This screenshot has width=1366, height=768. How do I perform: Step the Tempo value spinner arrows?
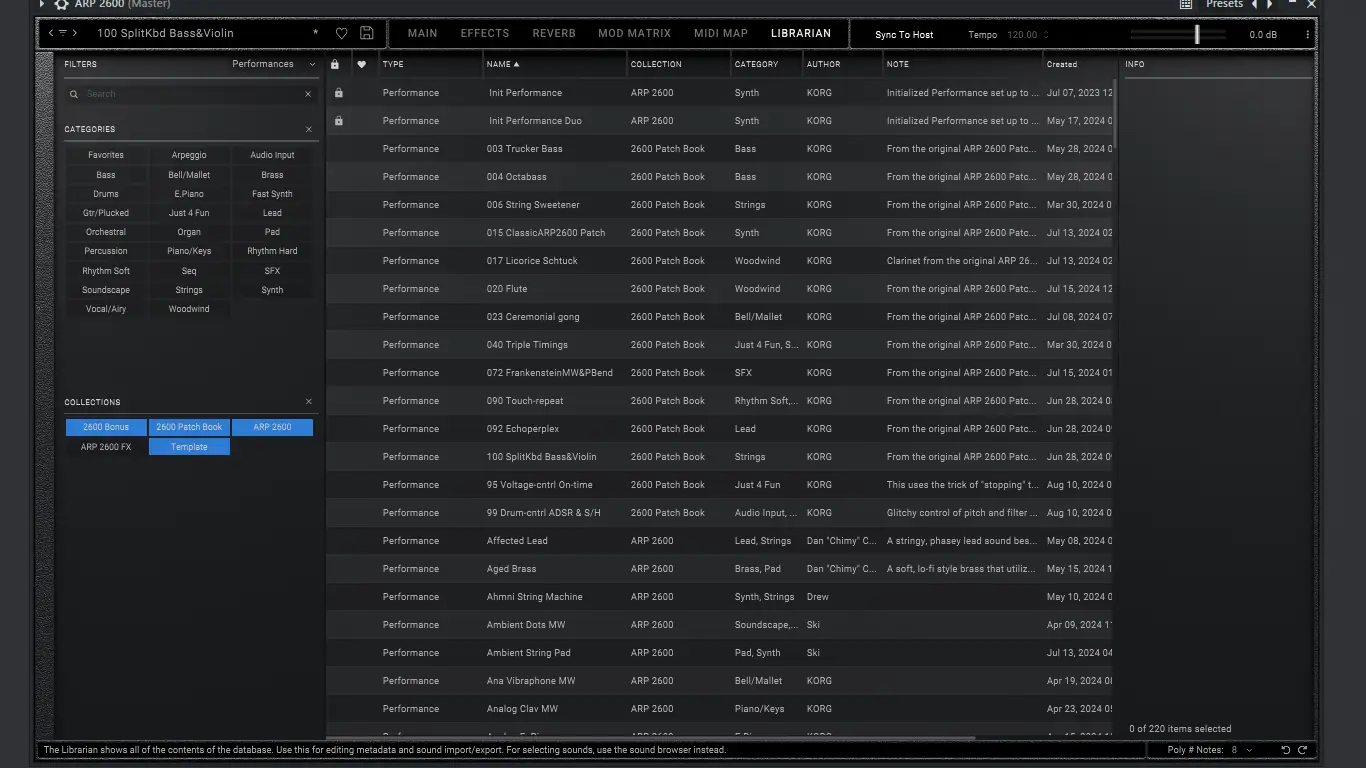(1046, 35)
